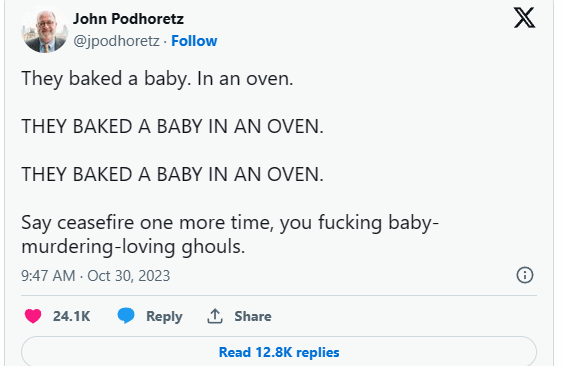Click the 'Say ceasefire one more time' sentence
The width and height of the screenshot is (564, 366).
(230, 223)
